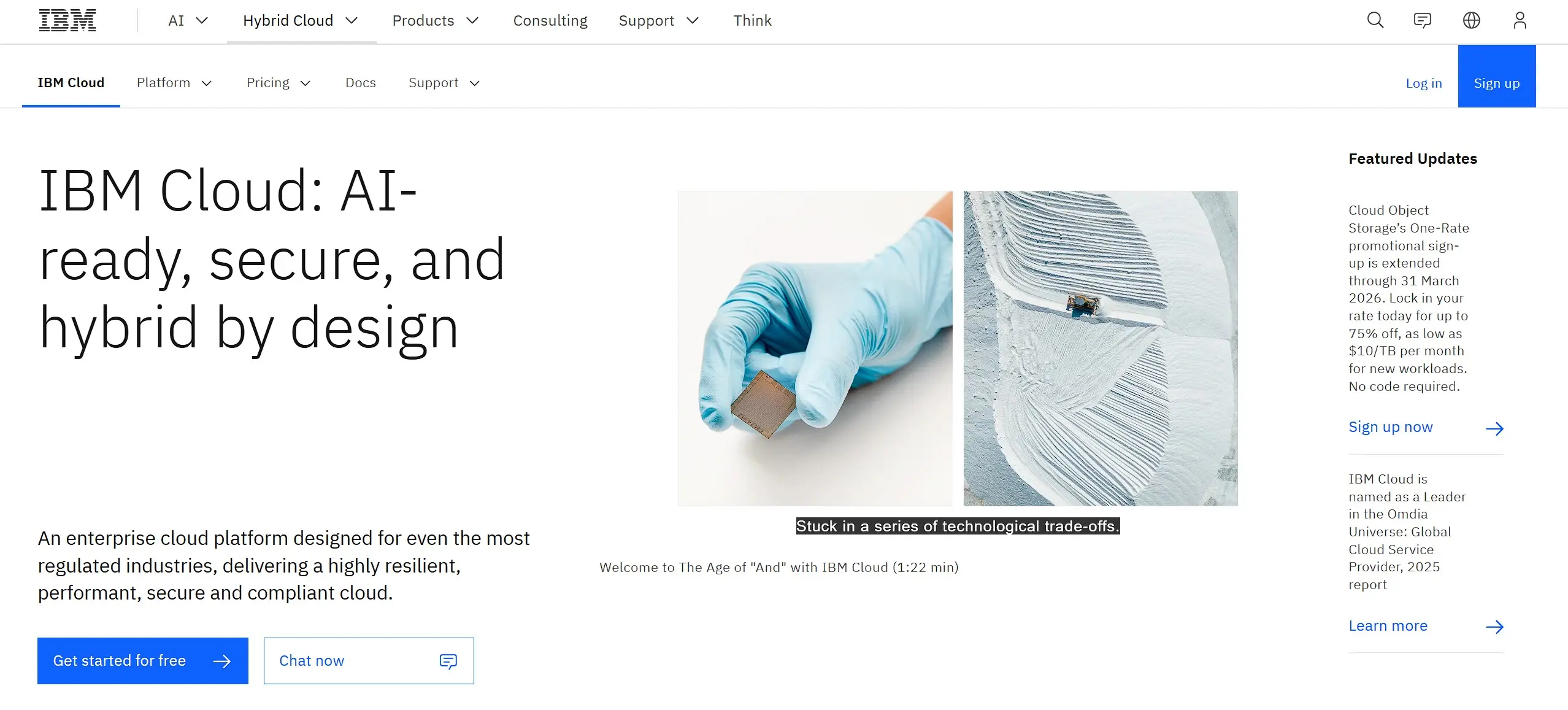This screenshot has height=710, width=1568.
Task: Click the arrow beside Sign up now
Action: click(x=1494, y=428)
